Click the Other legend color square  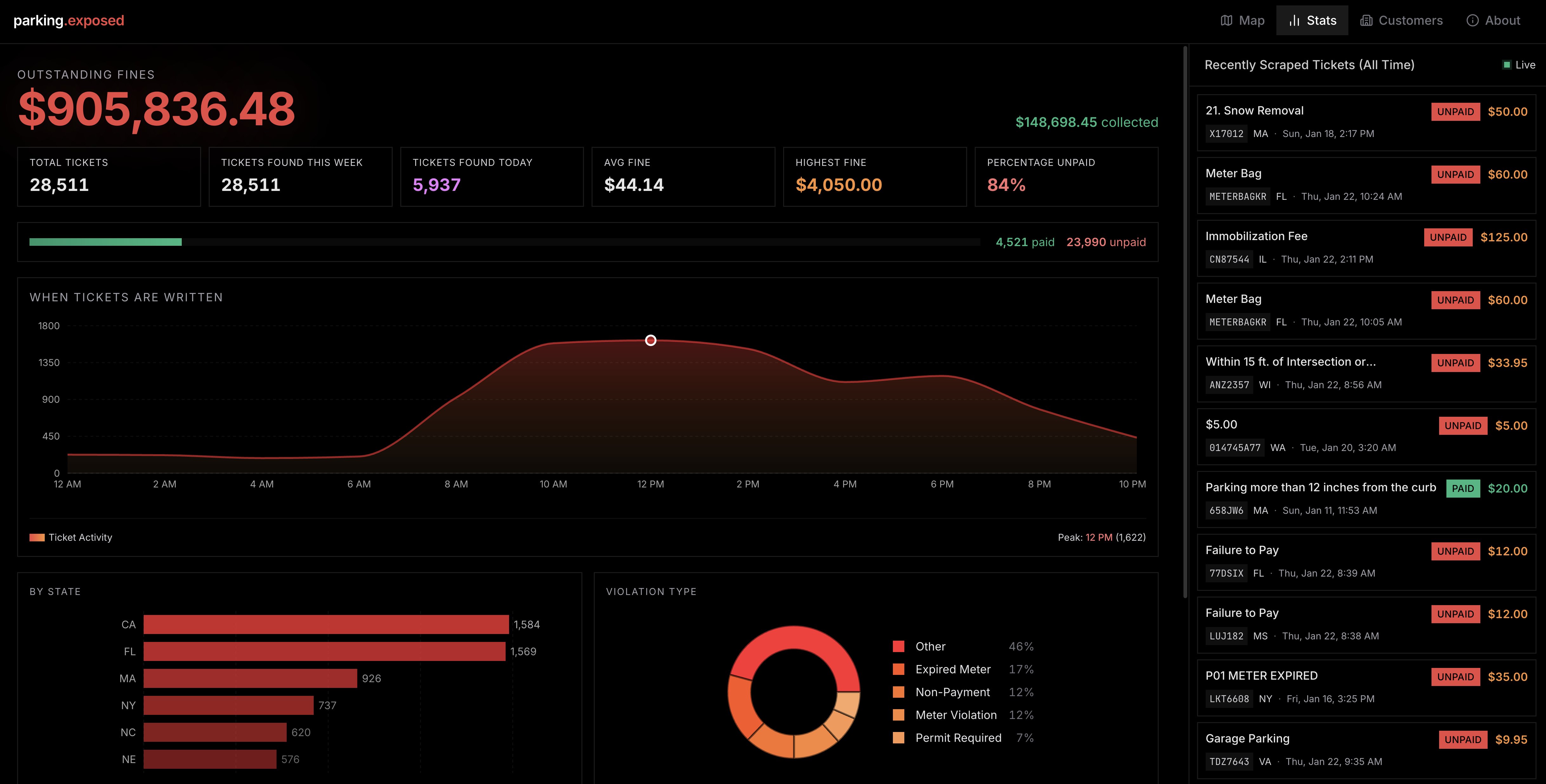coord(898,647)
